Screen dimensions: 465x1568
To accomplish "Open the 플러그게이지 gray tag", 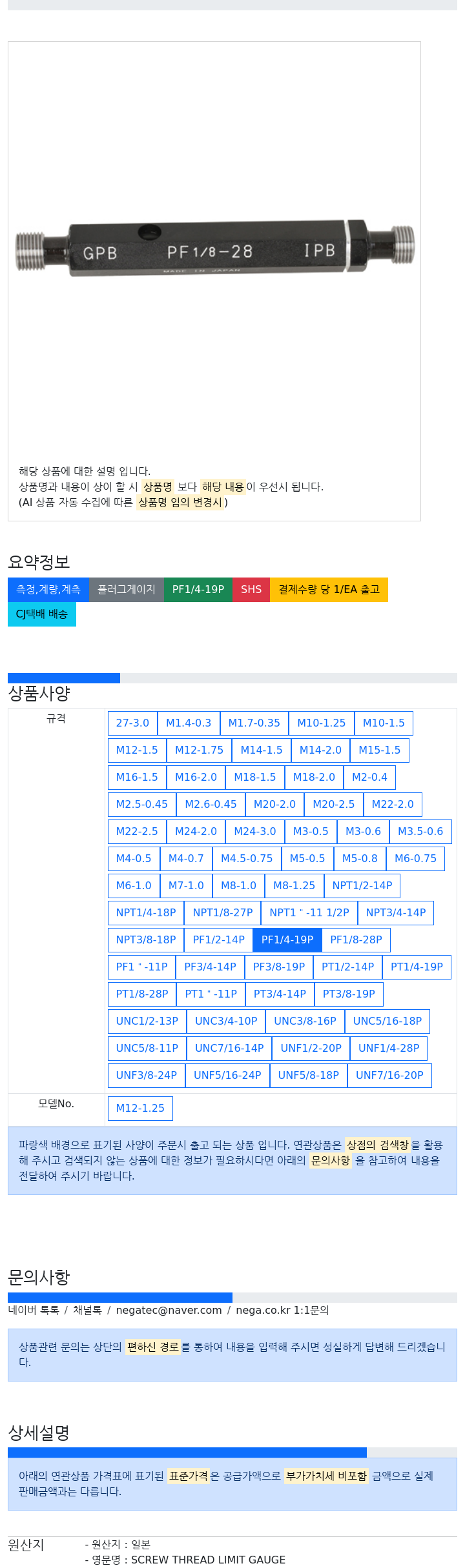I will tap(127, 589).
